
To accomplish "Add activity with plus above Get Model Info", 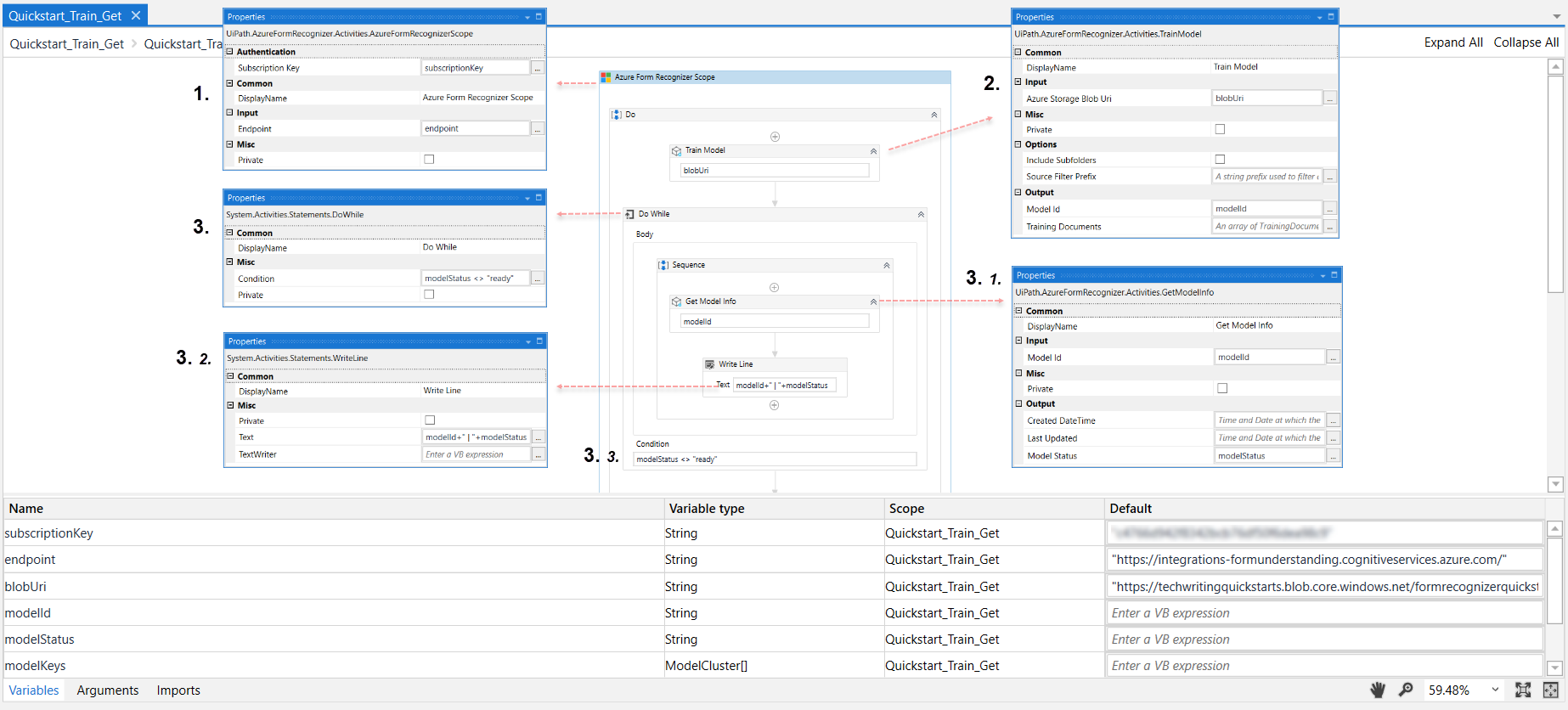I will (774, 287).
